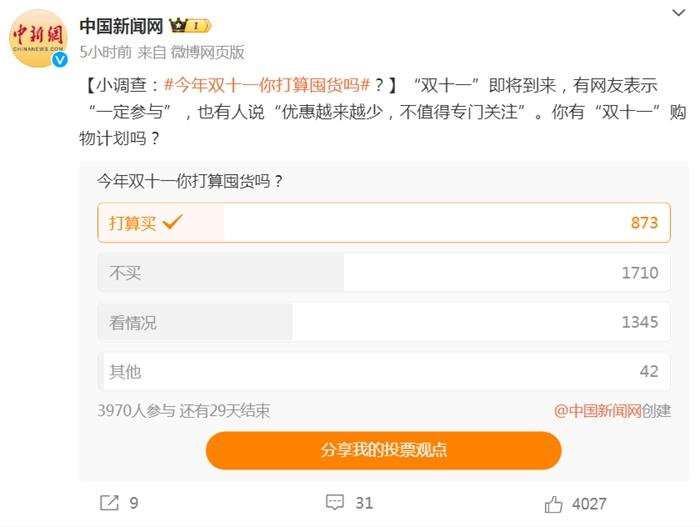Screen dimensions: 700x527
Task: Choose the 看情况 poll option
Action: click(x=383, y=322)
